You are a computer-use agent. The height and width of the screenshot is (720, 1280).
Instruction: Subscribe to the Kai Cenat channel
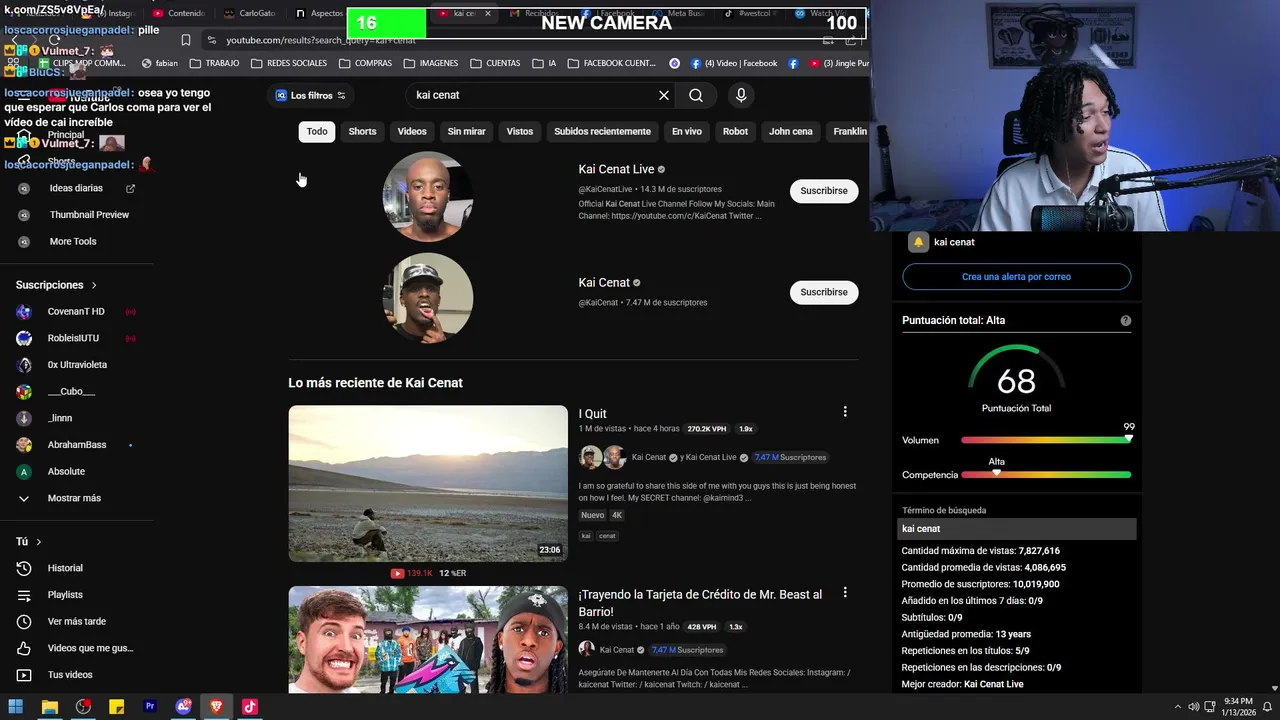point(824,292)
